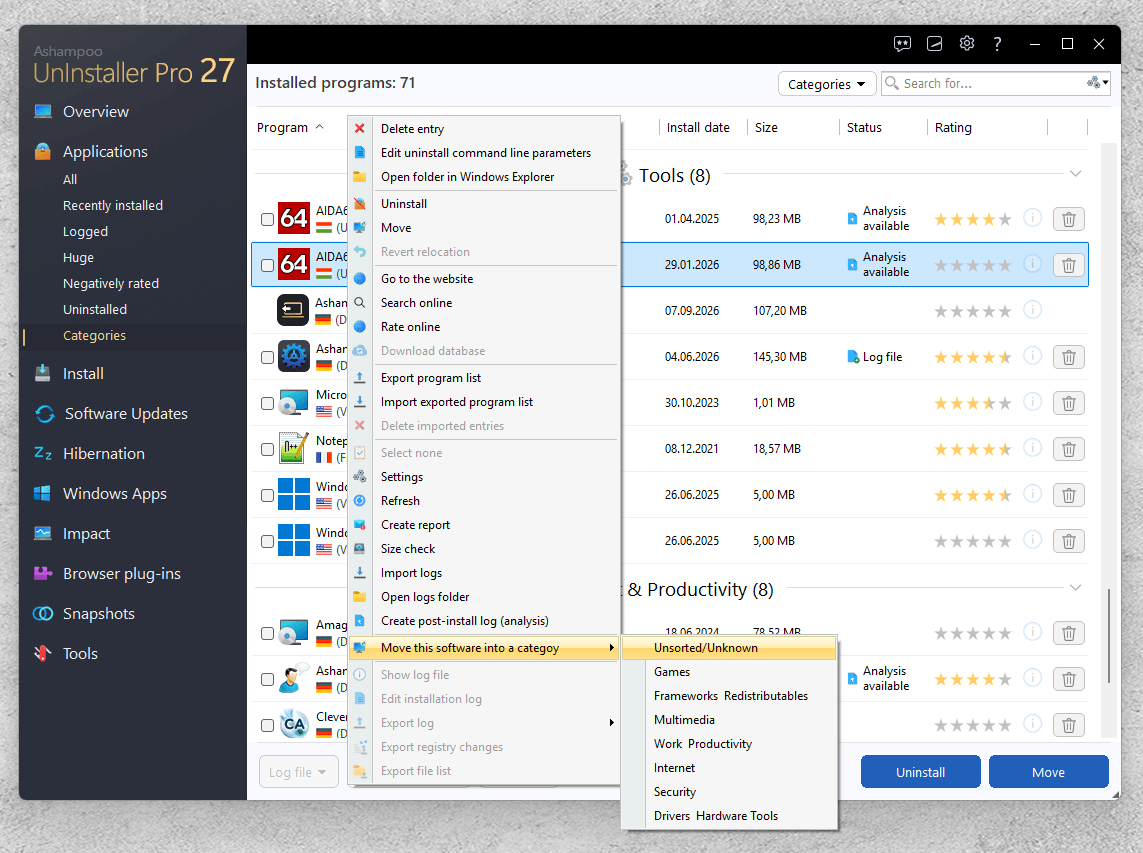Select Security category in submenu

pyautogui.click(x=675, y=792)
